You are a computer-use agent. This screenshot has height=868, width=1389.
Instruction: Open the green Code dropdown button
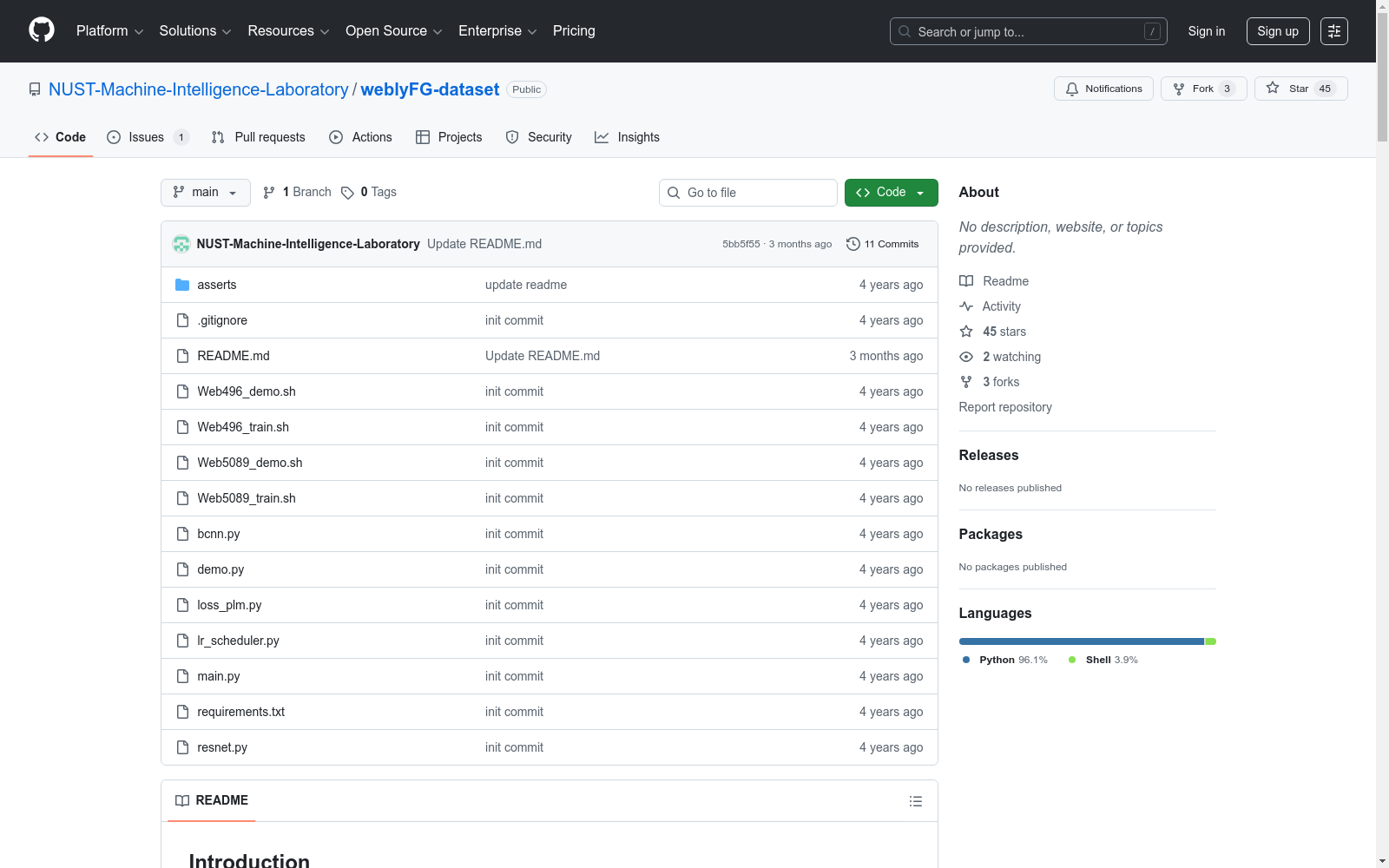pos(891,193)
